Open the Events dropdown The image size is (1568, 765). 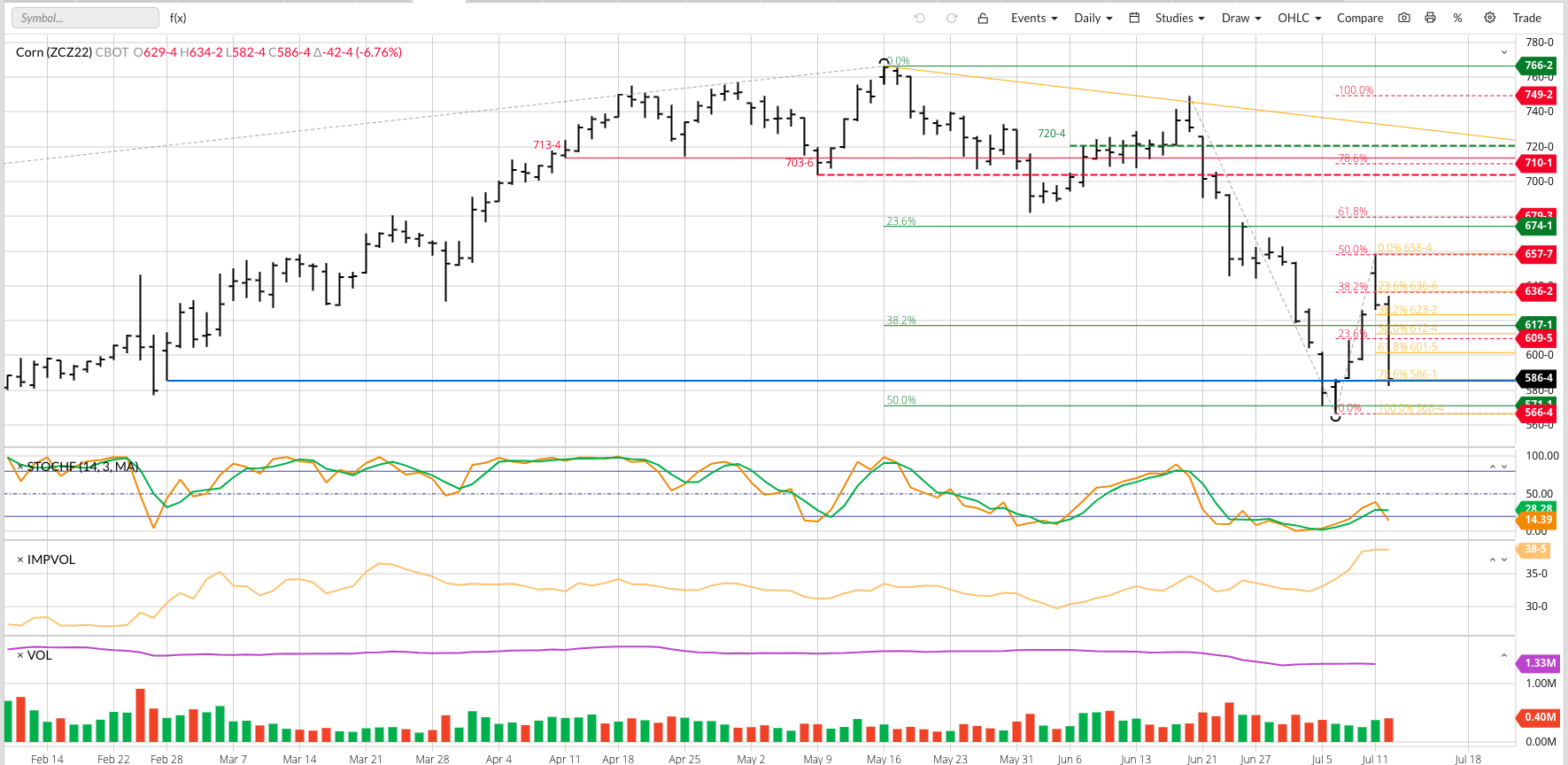coord(1034,18)
